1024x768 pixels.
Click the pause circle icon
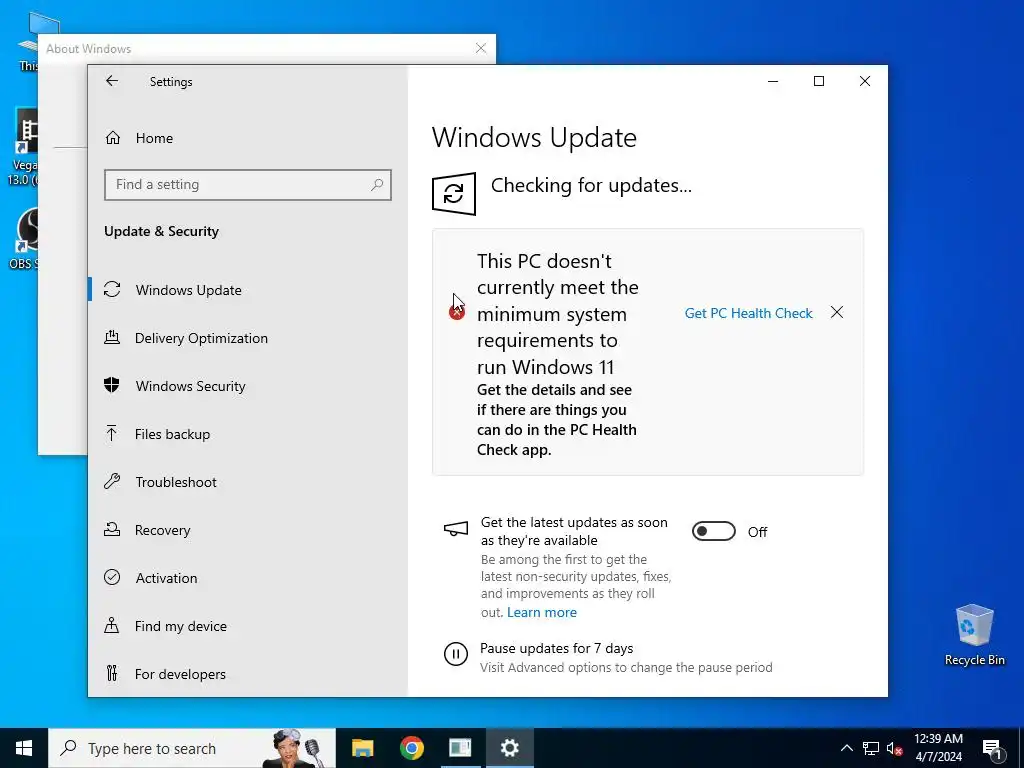point(456,654)
